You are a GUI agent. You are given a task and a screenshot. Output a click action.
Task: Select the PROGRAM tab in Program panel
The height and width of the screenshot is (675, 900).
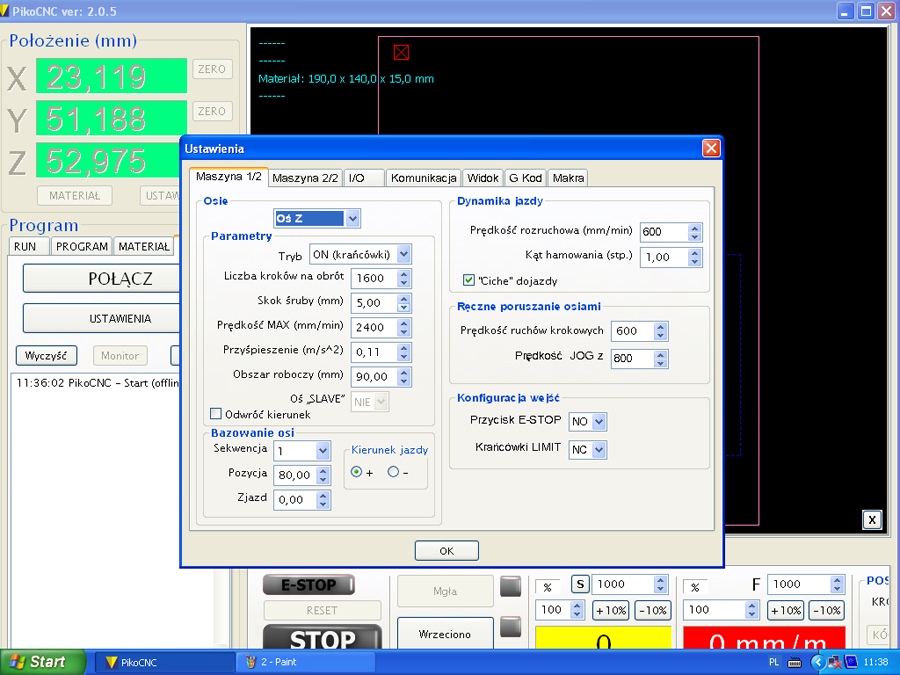pyautogui.click(x=82, y=246)
